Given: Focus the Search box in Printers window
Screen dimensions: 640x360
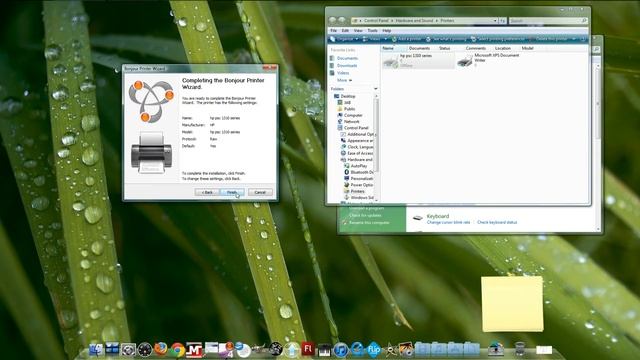Looking at the screenshot, I should coord(548,20).
